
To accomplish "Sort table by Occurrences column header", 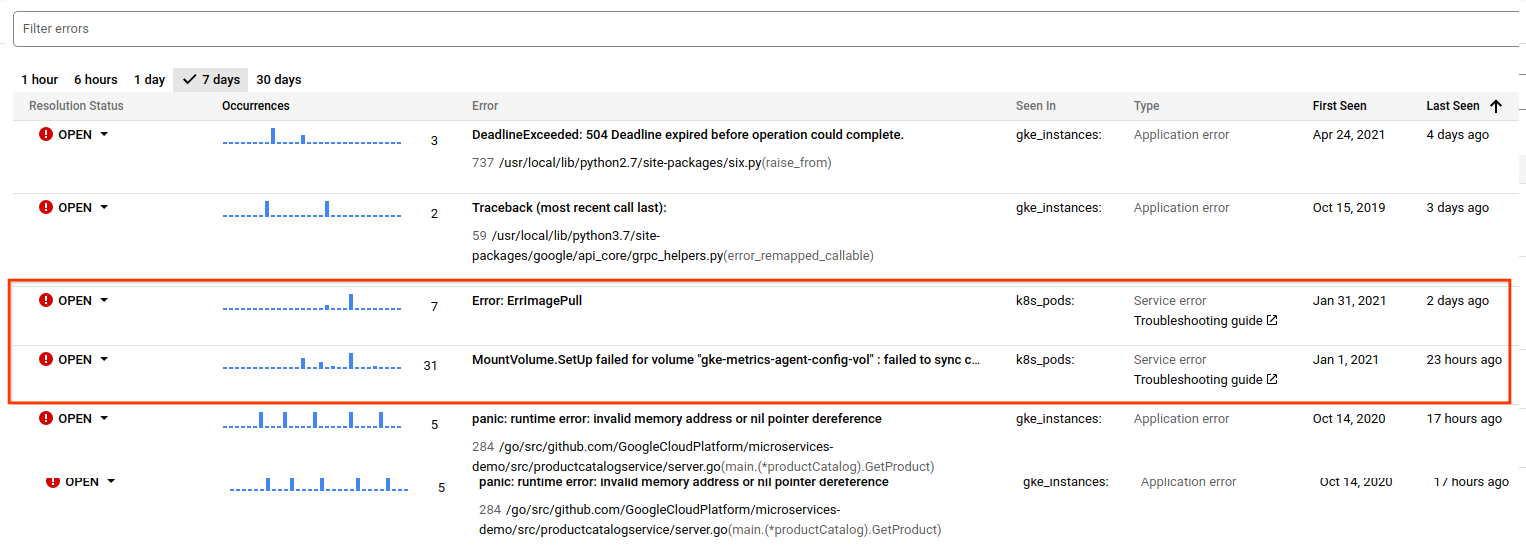I will point(255,106).
